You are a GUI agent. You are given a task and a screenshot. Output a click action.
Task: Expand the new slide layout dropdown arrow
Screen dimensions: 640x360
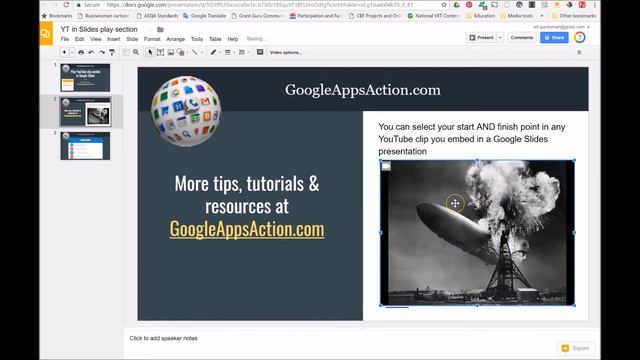[72, 52]
